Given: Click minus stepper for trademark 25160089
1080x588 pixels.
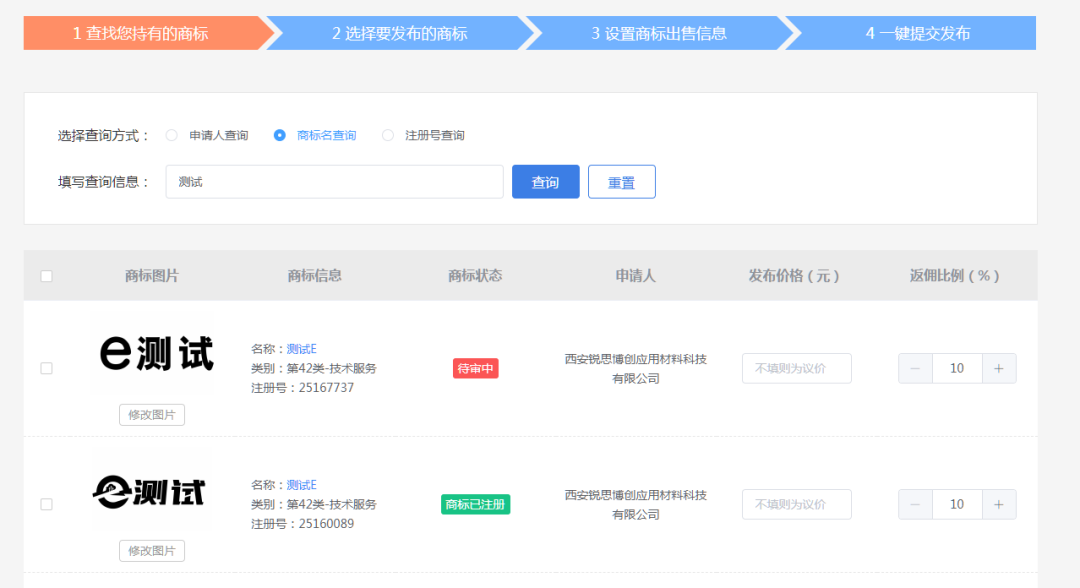Looking at the screenshot, I should coord(915,504).
